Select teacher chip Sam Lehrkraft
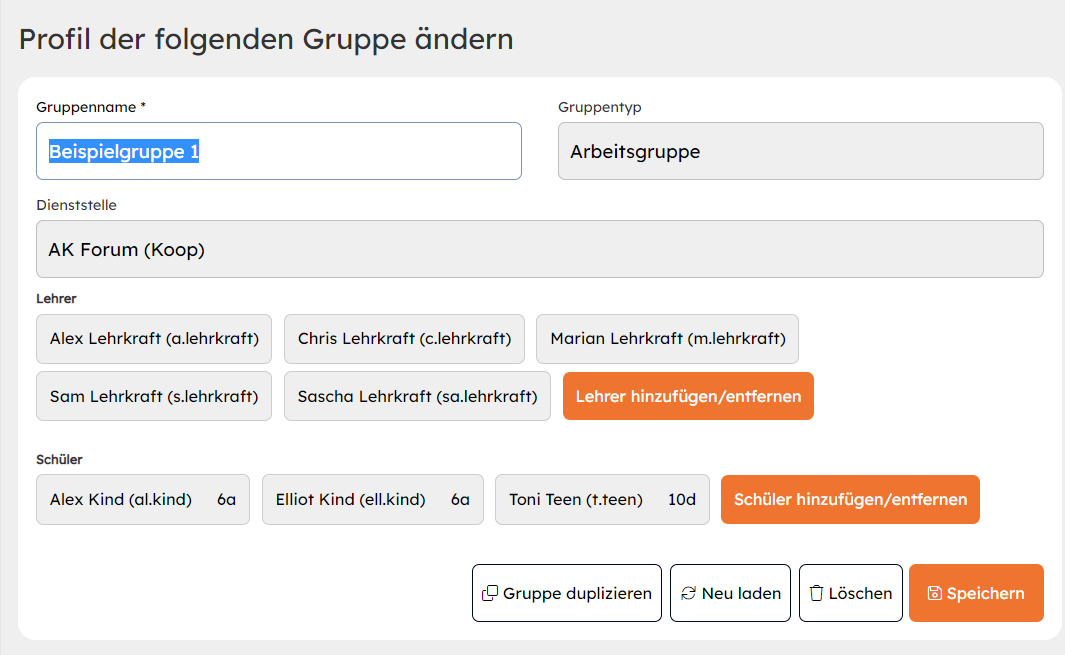This screenshot has width=1065, height=655. click(x=154, y=396)
